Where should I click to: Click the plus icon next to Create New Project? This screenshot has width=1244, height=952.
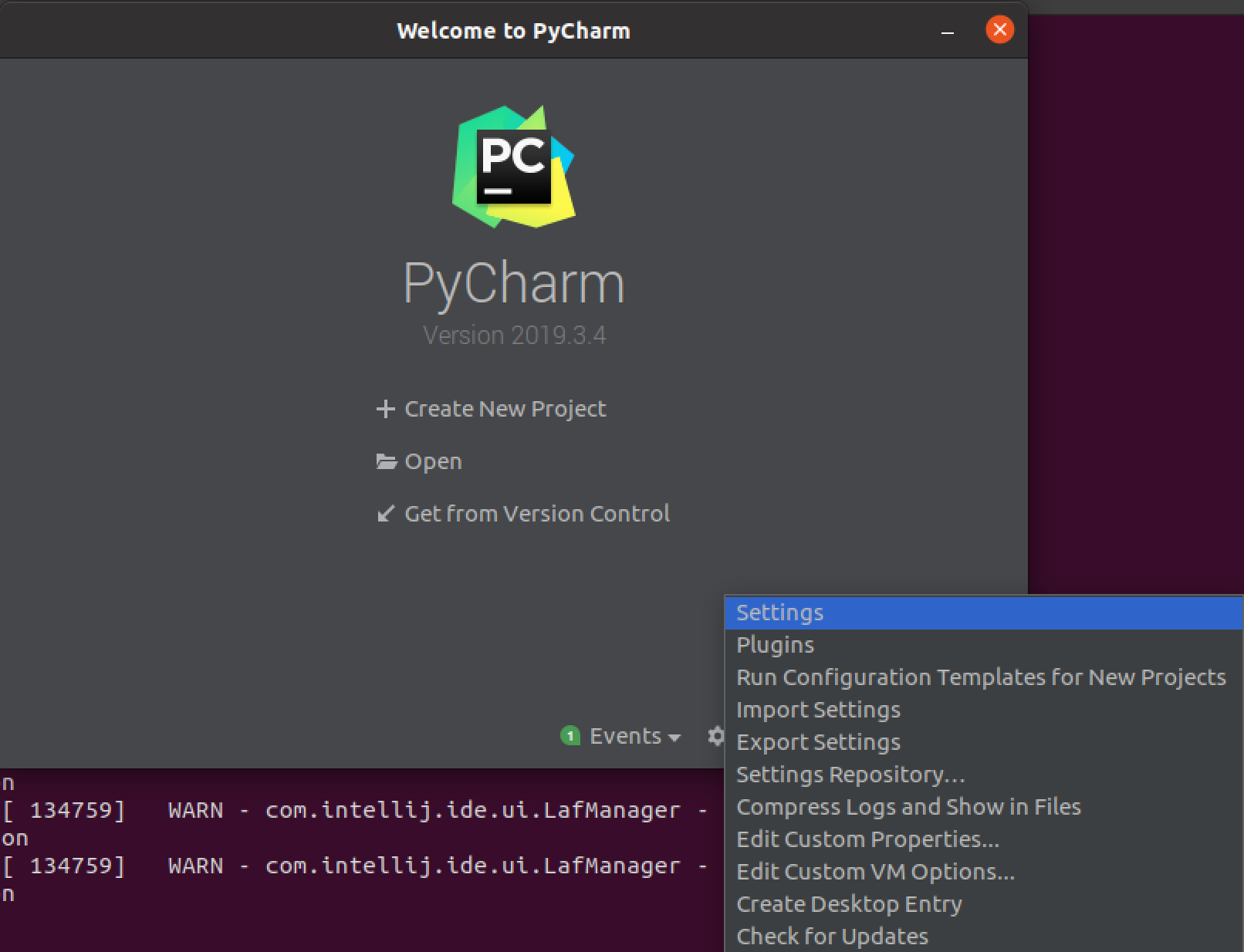386,409
